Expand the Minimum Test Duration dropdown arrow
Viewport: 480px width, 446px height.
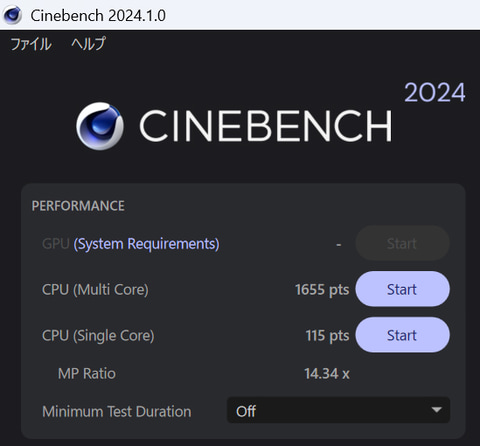[x=436, y=410]
